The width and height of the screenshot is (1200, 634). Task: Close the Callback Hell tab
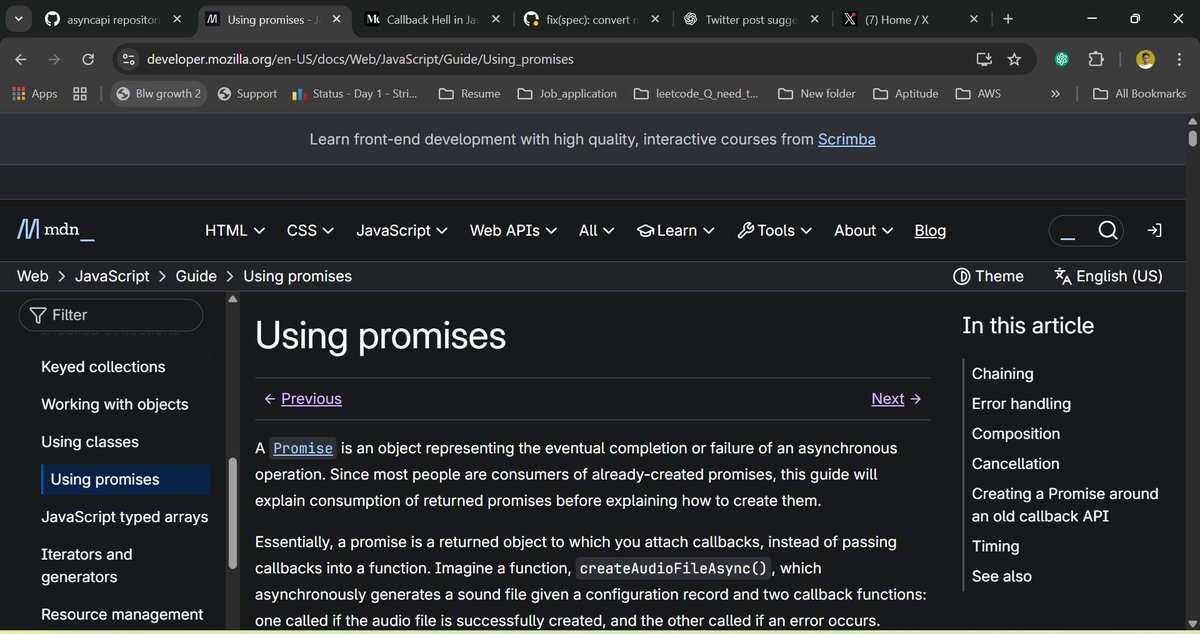497,19
